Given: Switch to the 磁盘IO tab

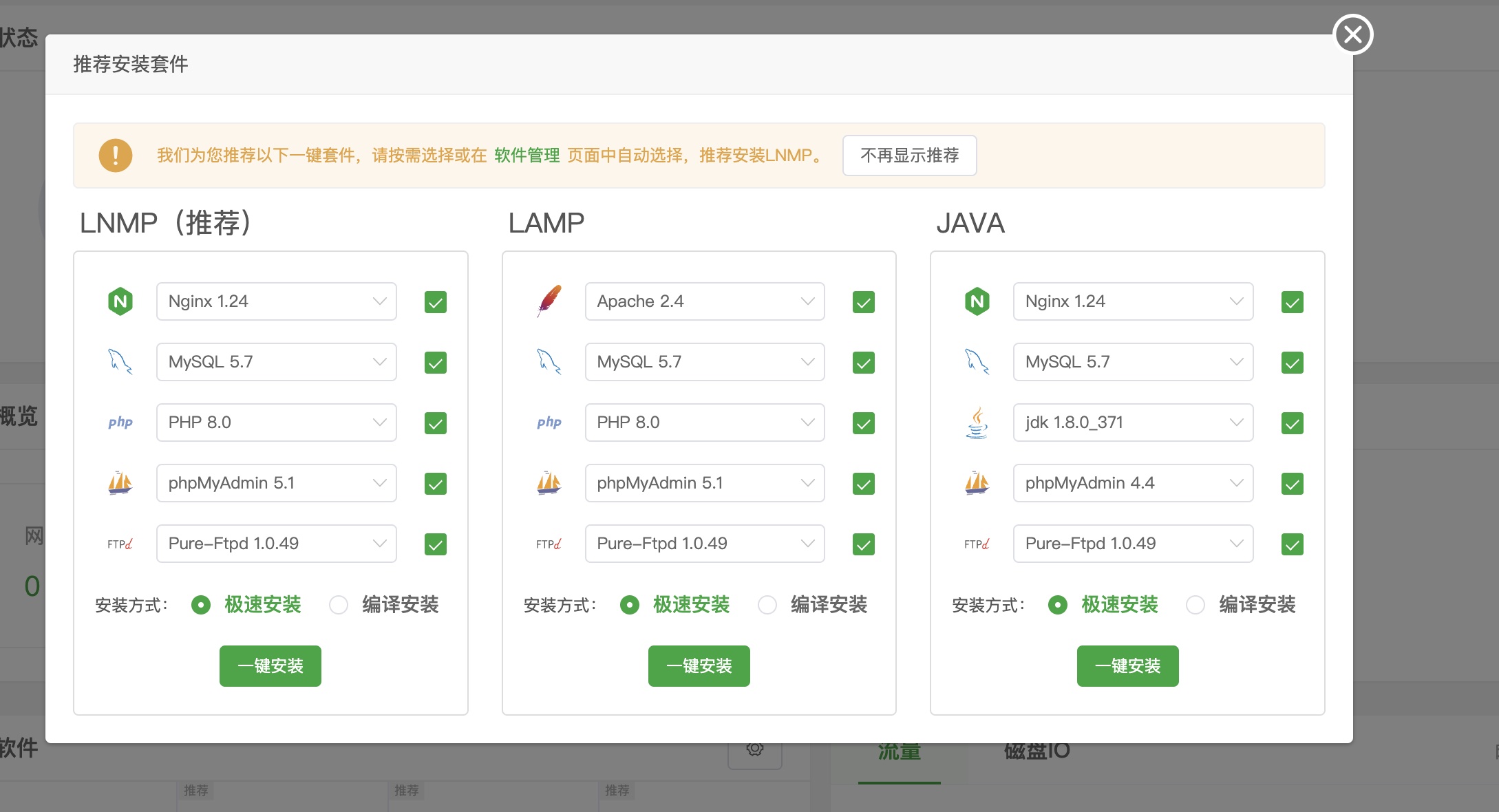Looking at the screenshot, I should 1035,751.
